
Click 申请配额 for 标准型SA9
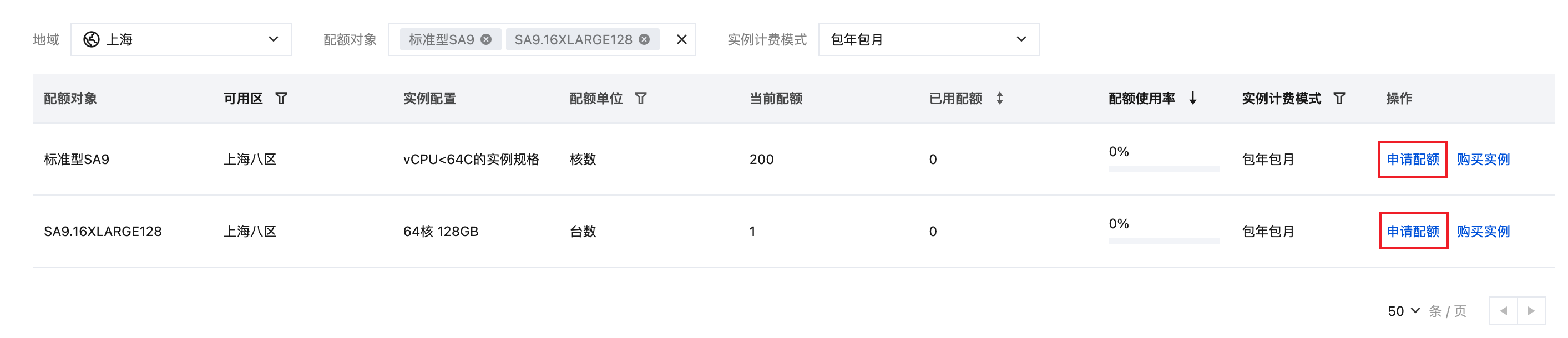(x=1413, y=159)
